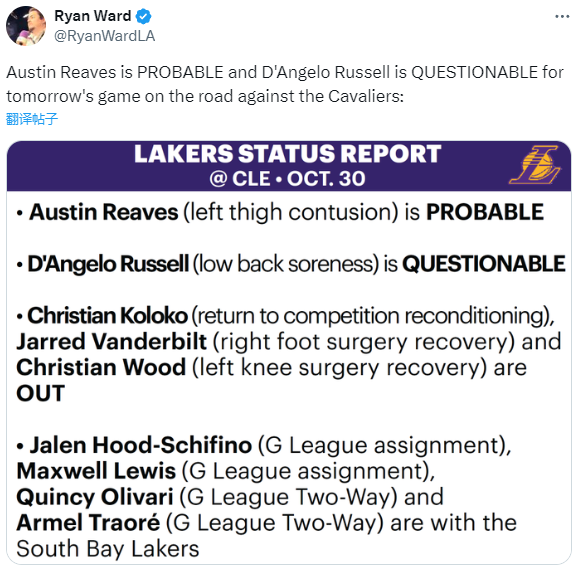Click the tweet text mentioning the Cavaliers
This screenshot has width=587, height=568.
click(285, 84)
